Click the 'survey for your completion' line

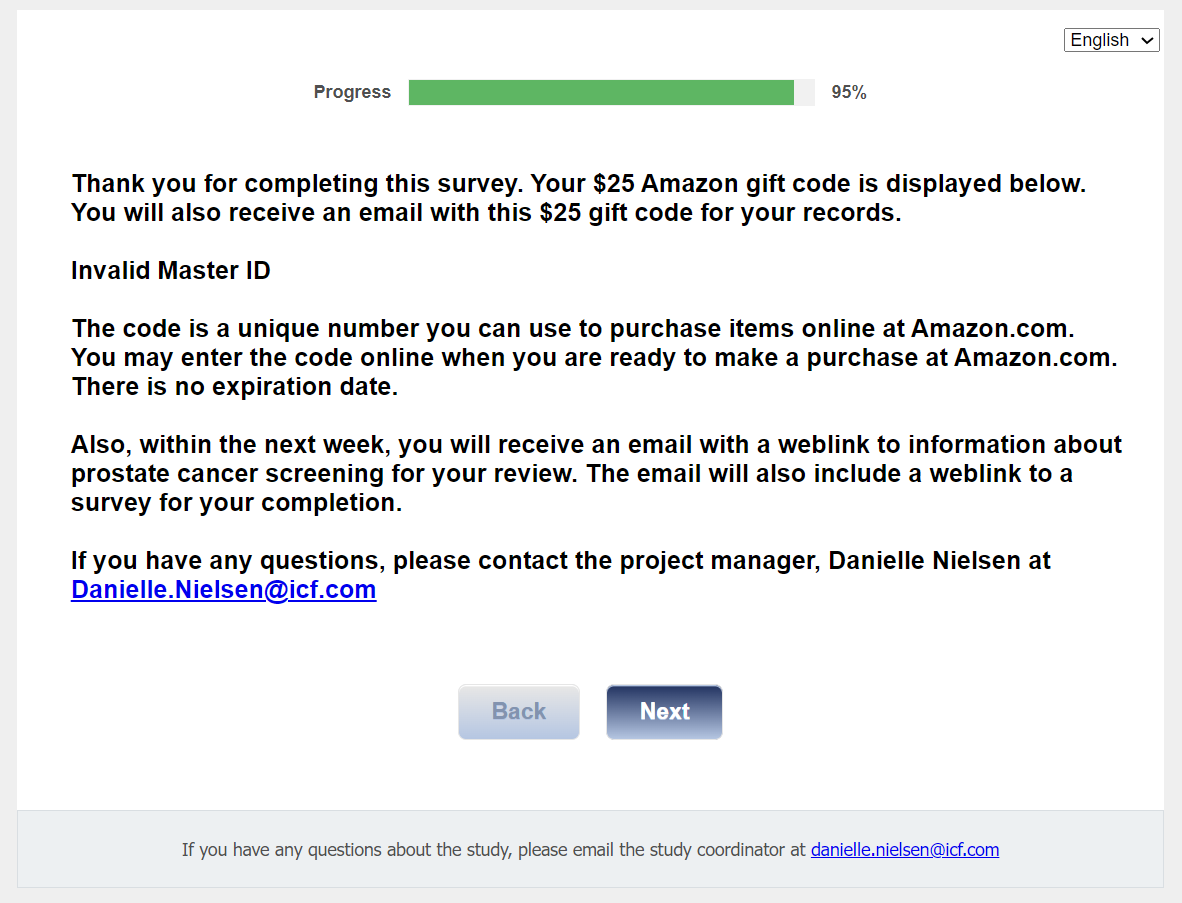tap(236, 502)
